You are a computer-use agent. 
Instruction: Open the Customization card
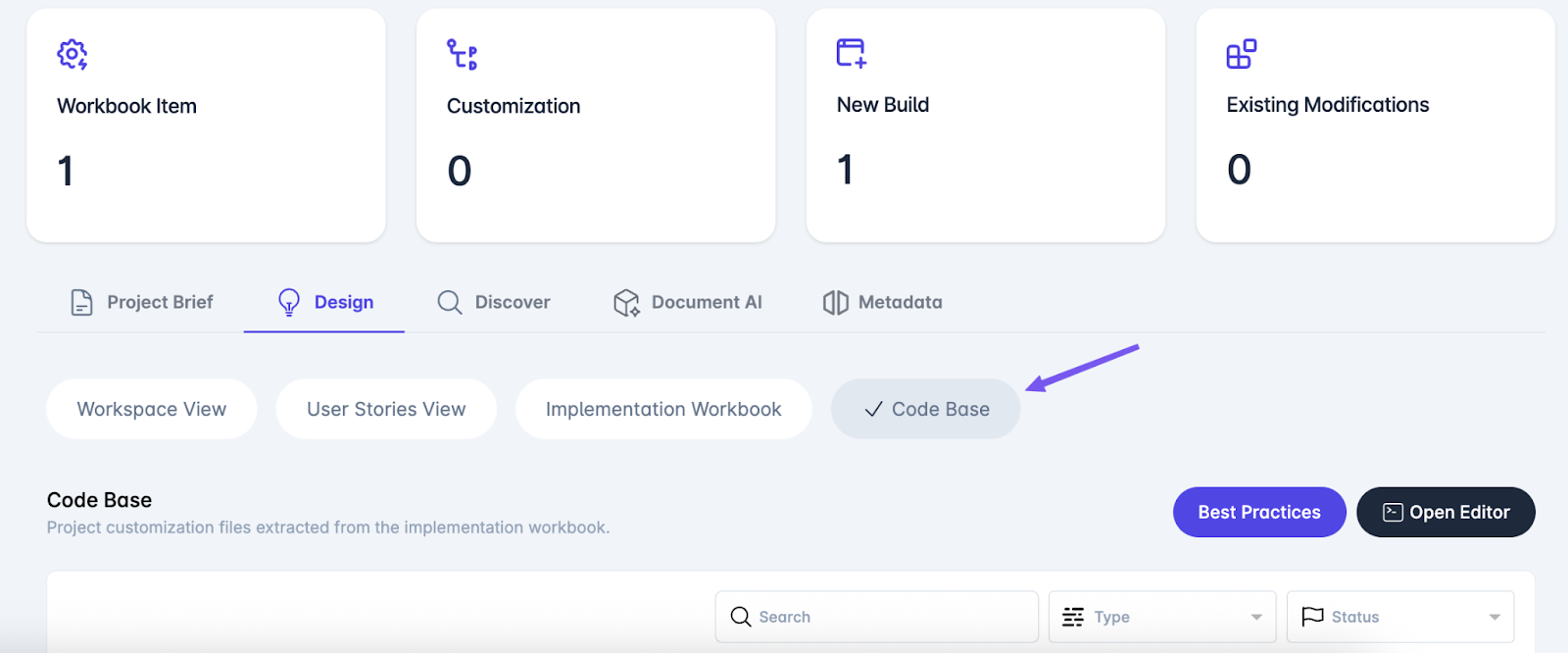pyautogui.click(x=596, y=126)
